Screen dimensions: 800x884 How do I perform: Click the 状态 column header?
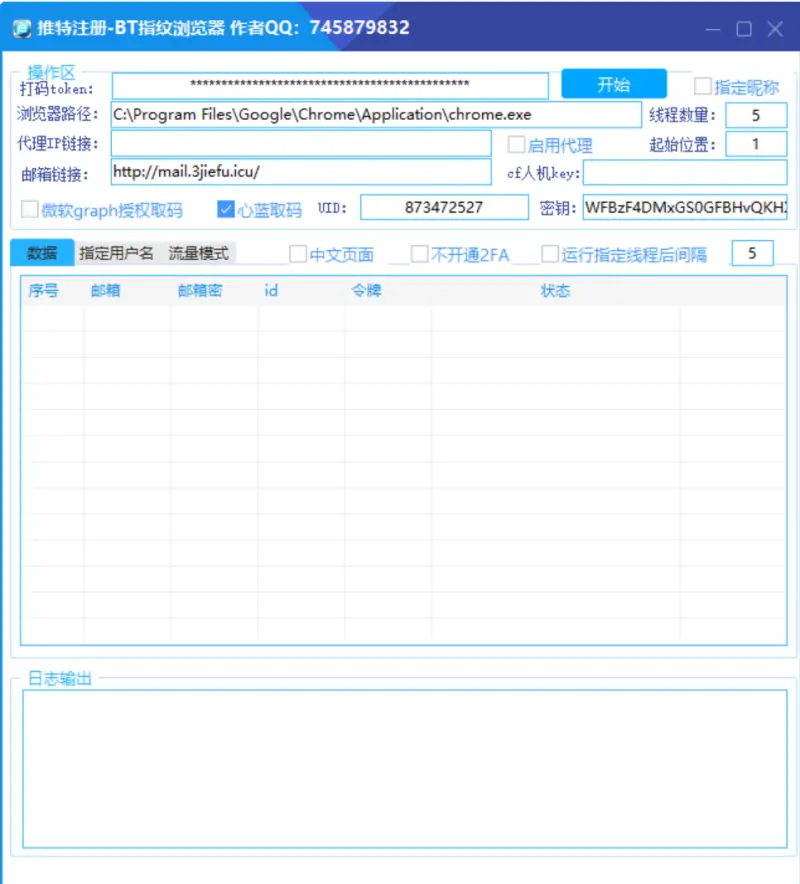pyautogui.click(x=555, y=291)
